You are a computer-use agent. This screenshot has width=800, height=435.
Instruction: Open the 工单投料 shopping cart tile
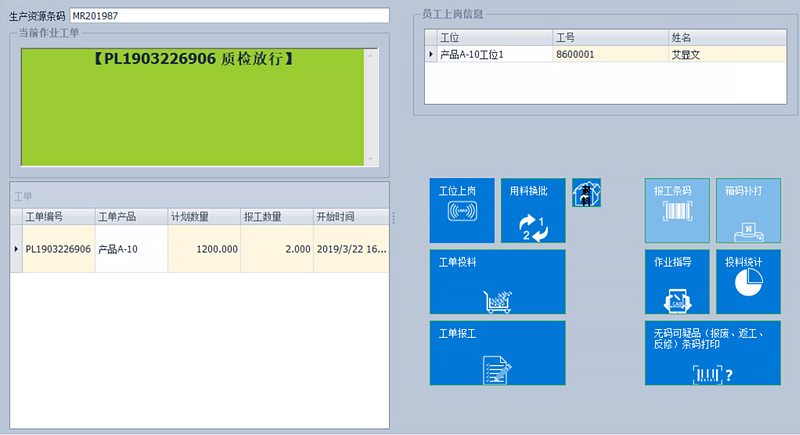click(497, 282)
